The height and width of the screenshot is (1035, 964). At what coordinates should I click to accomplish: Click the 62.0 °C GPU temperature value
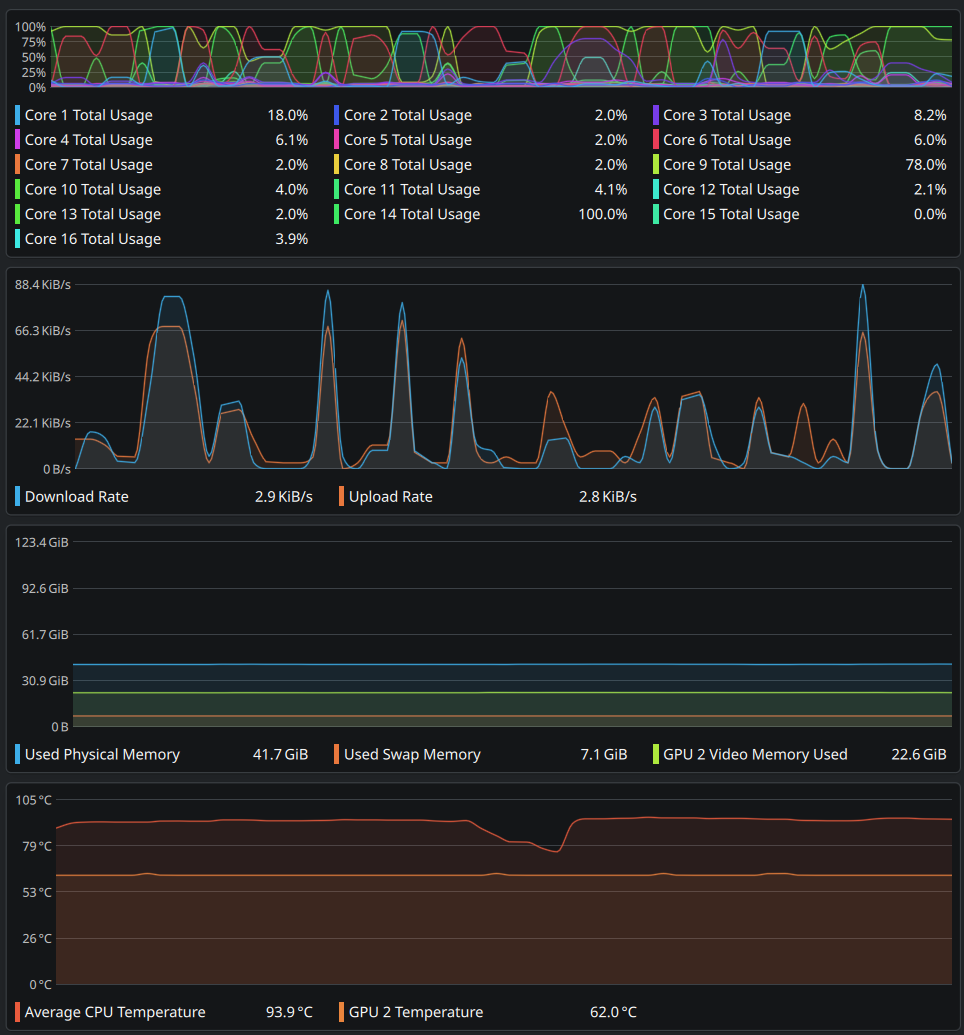[613, 1012]
